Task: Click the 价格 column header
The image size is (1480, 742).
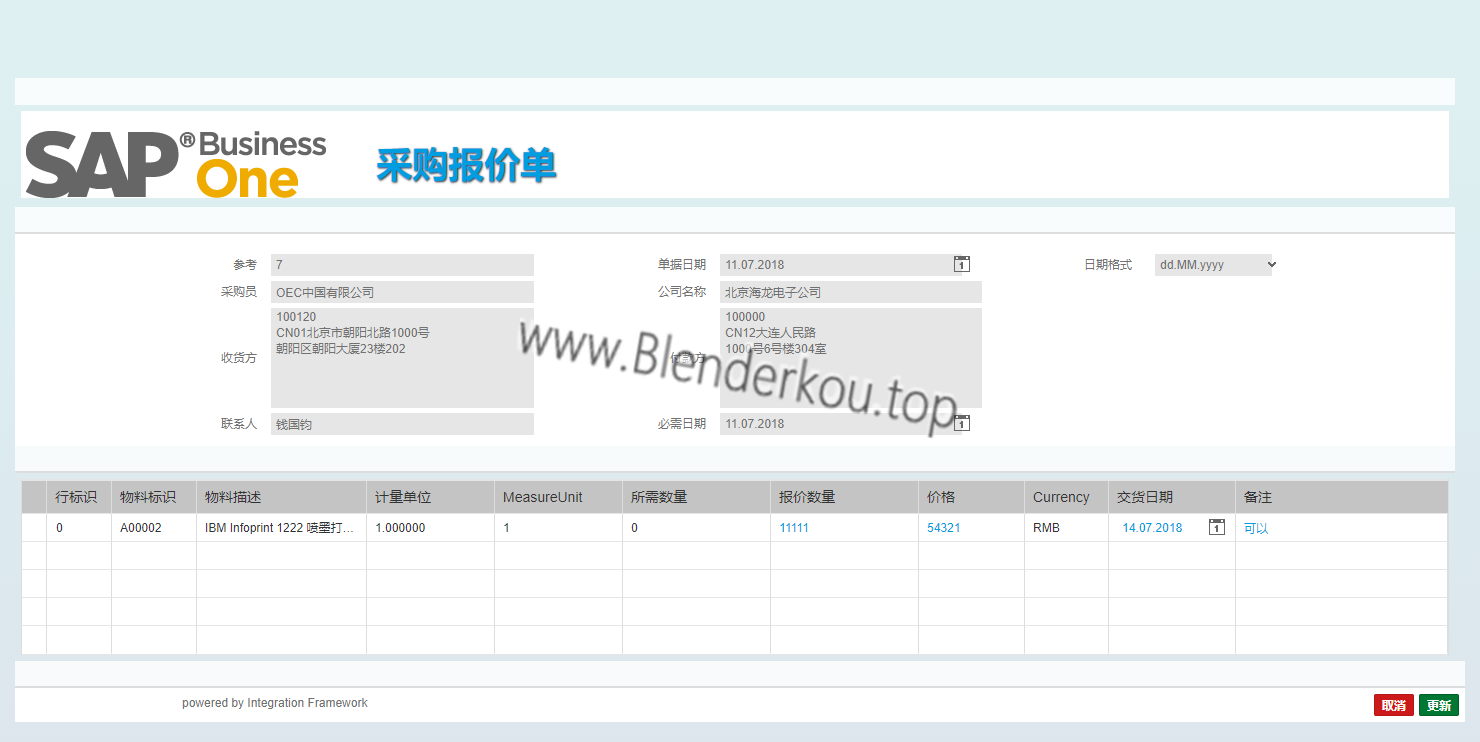Action: [x=971, y=497]
